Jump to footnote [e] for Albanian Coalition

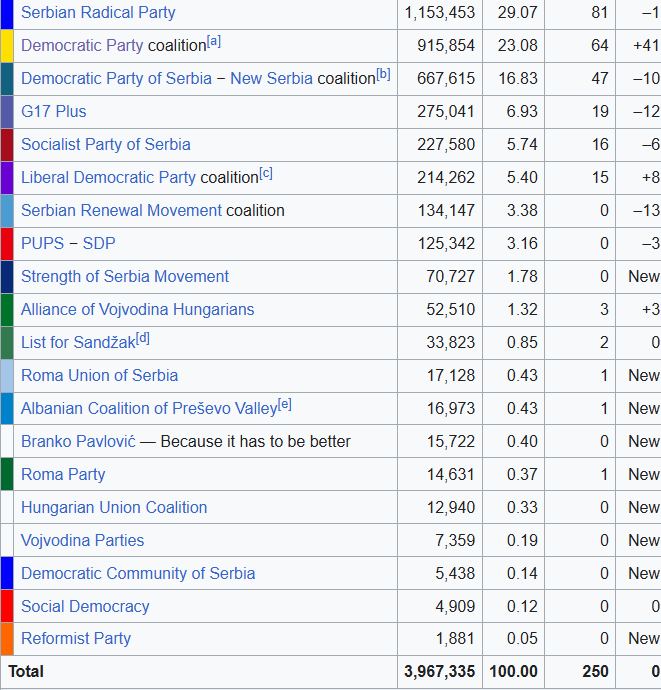(284, 404)
